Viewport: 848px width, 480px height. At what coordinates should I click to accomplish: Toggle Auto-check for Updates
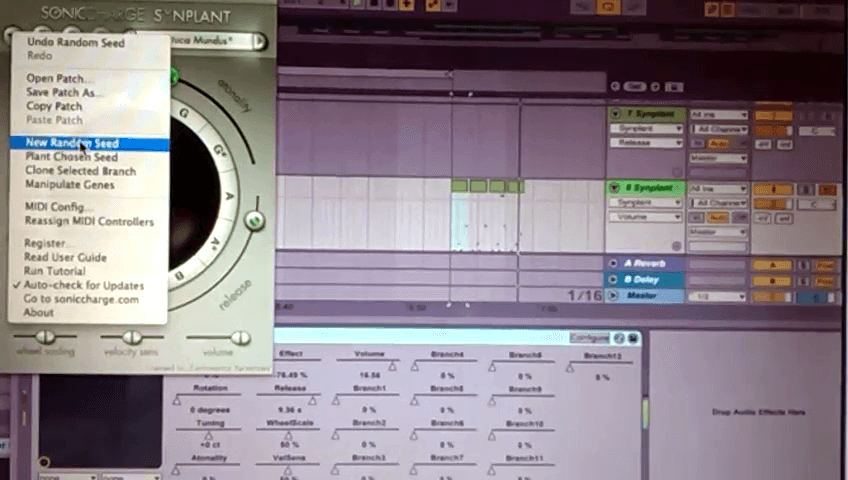click(x=84, y=285)
